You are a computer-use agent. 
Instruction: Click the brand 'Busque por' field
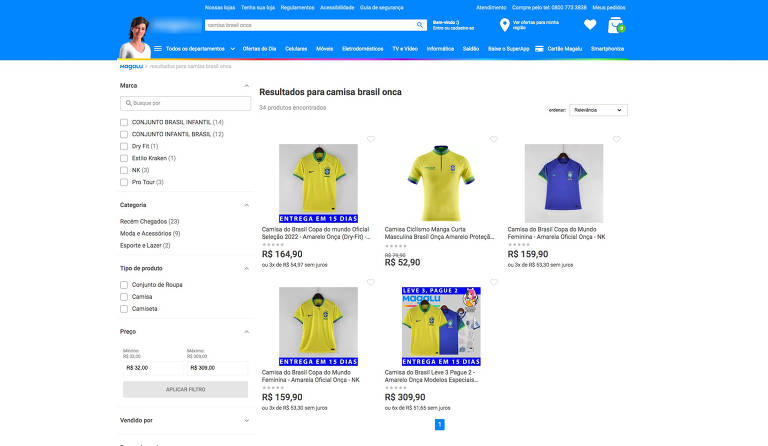click(185, 103)
